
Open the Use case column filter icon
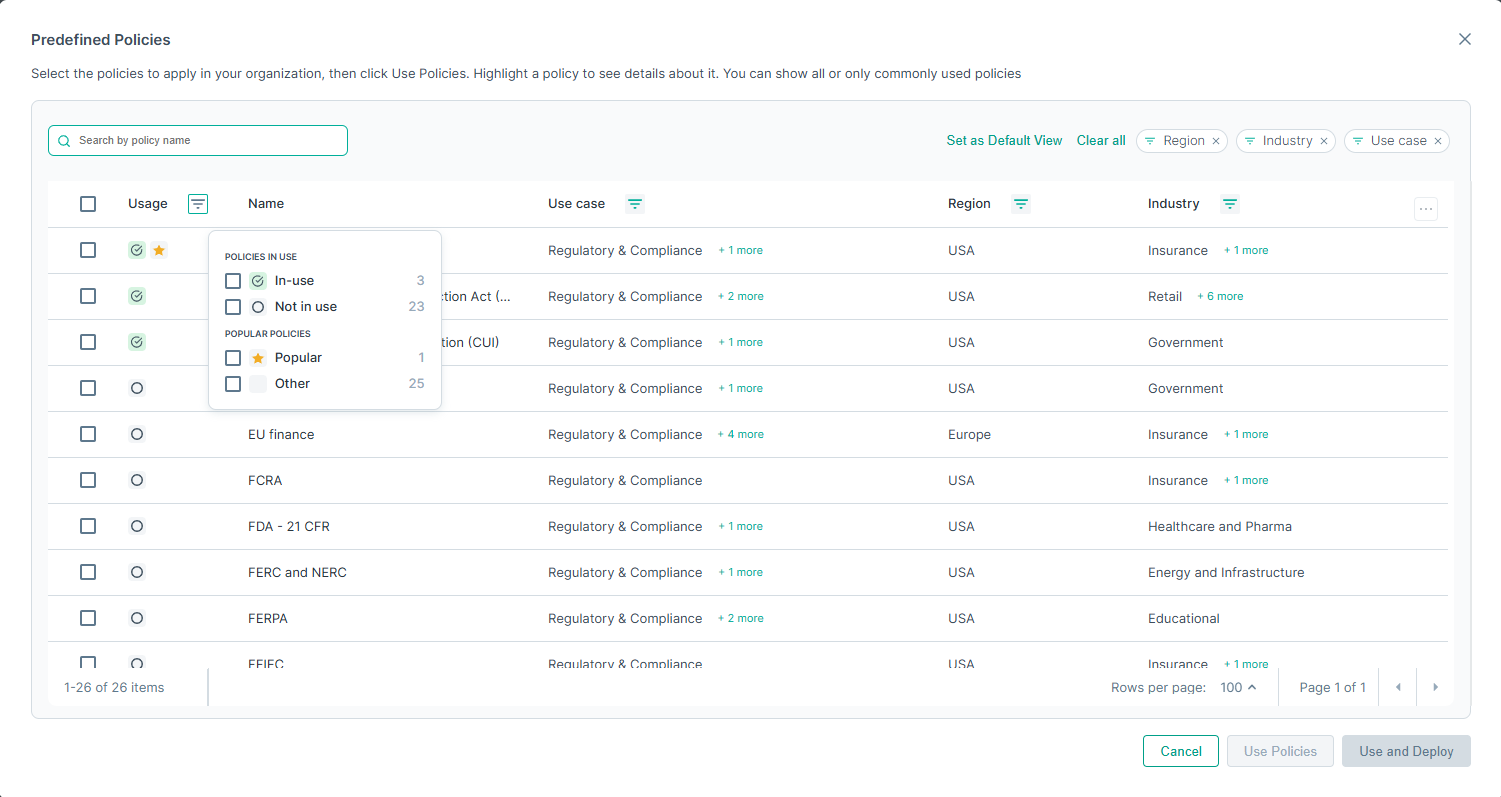pos(635,204)
